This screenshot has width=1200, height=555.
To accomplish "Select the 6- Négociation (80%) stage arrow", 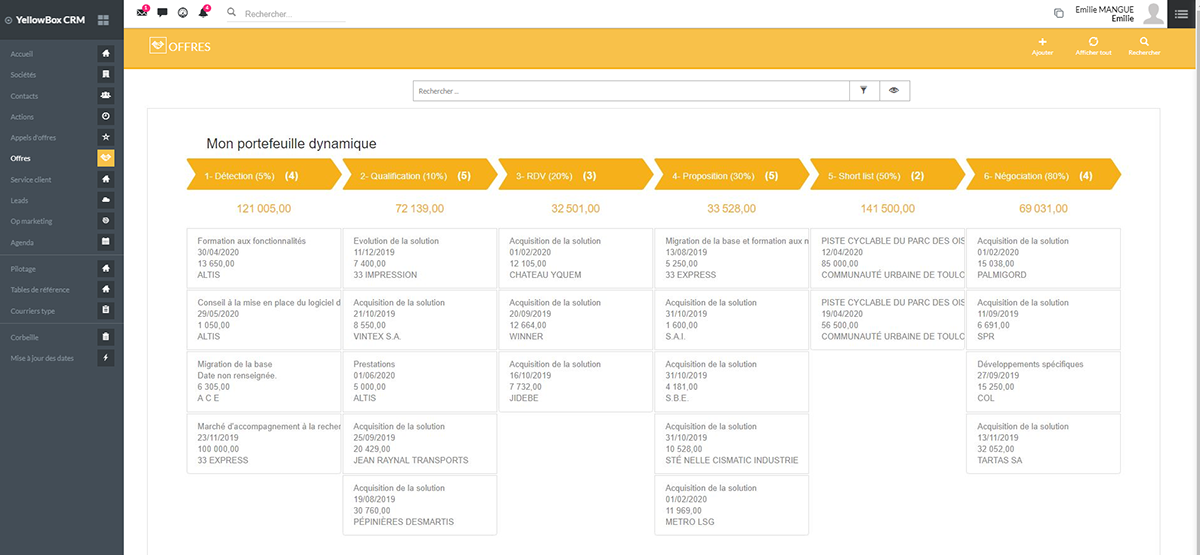I will (1044, 175).
